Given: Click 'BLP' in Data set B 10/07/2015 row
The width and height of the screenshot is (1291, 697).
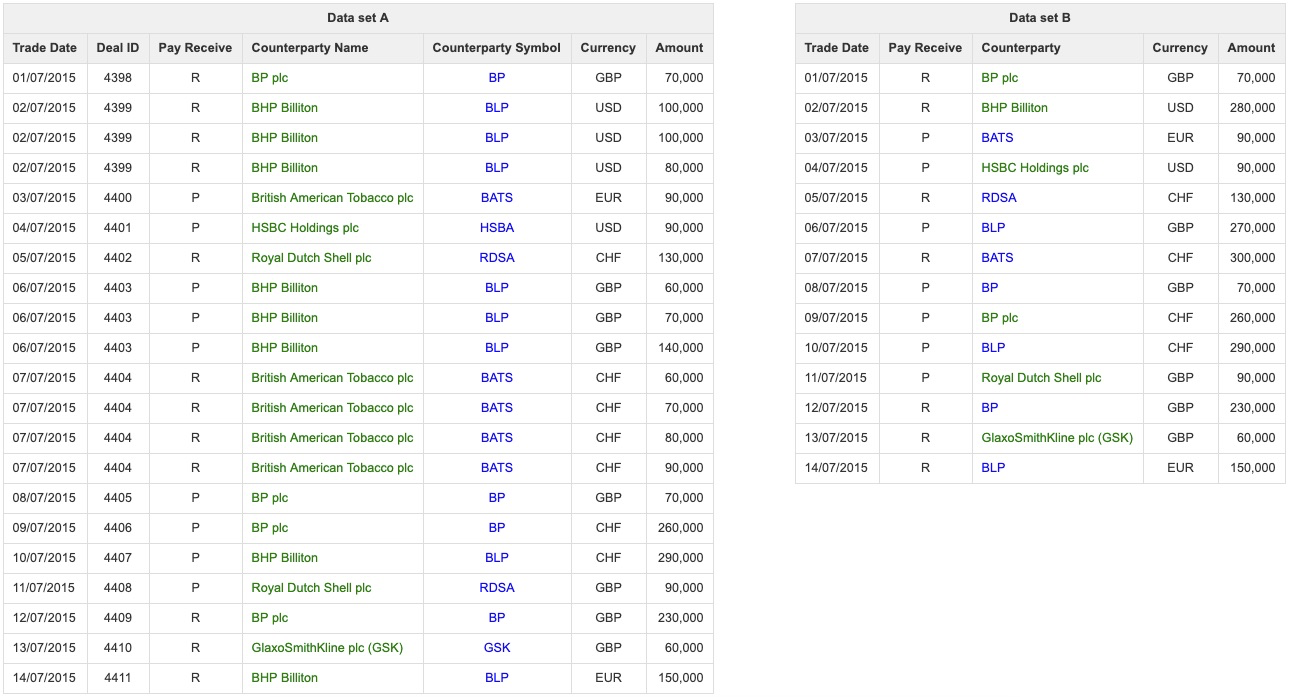Looking at the screenshot, I should click(993, 348).
